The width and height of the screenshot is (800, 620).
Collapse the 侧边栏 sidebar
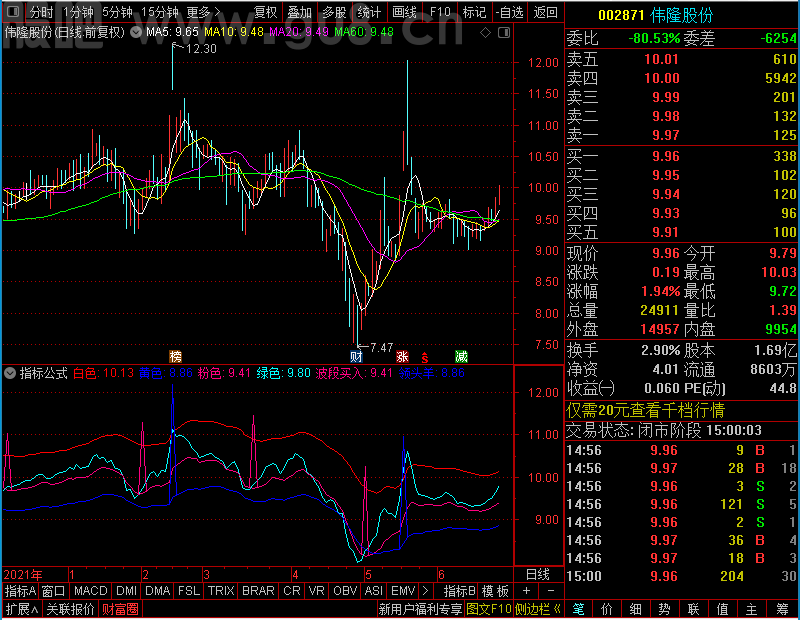pos(538,609)
